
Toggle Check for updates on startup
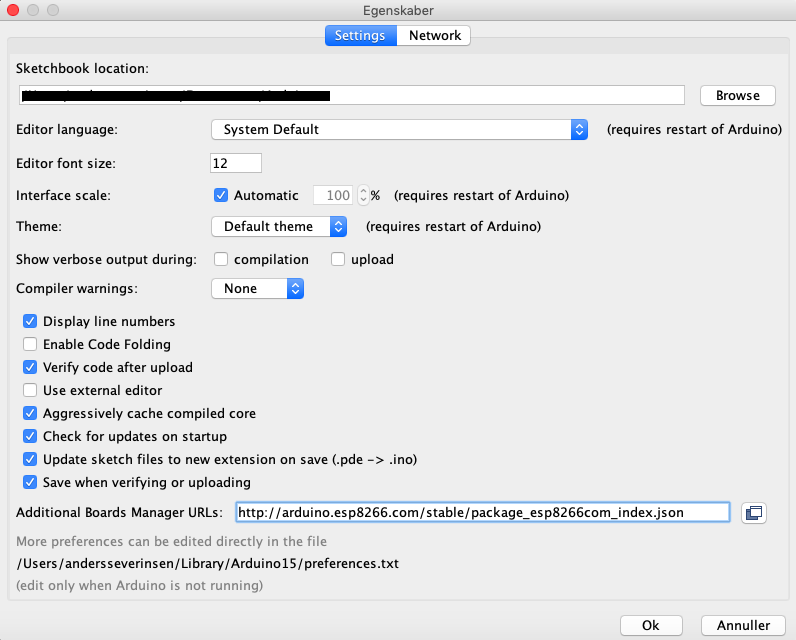tap(30, 436)
